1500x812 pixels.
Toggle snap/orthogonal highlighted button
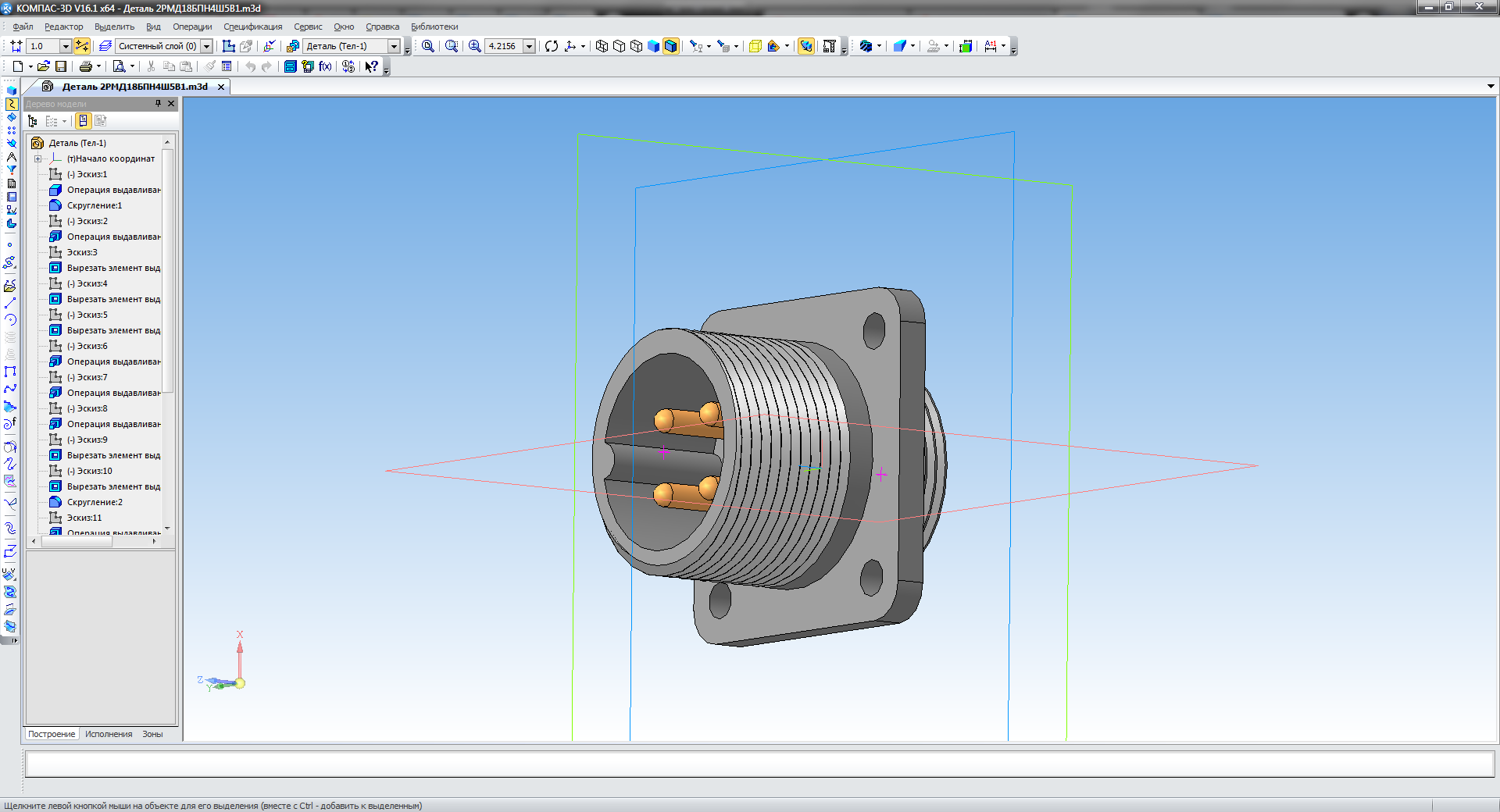82,46
